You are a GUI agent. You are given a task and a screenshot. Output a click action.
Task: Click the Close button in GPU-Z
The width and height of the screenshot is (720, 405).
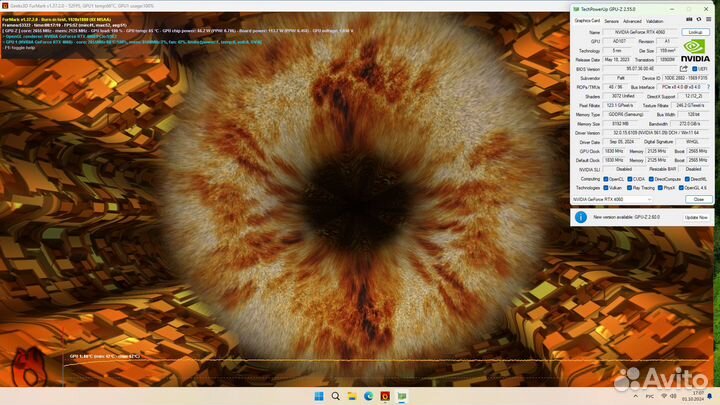point(698,199)
